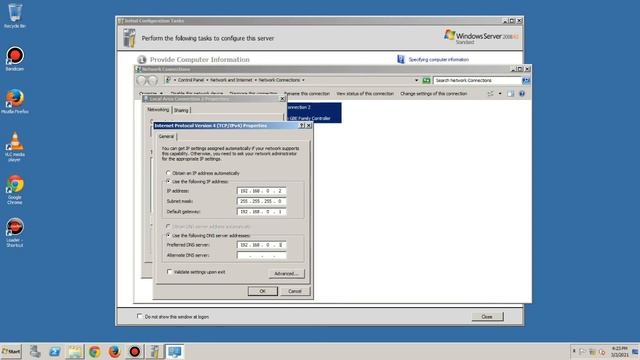
Task: Open the clock and date in the tray
Action: 619,351
